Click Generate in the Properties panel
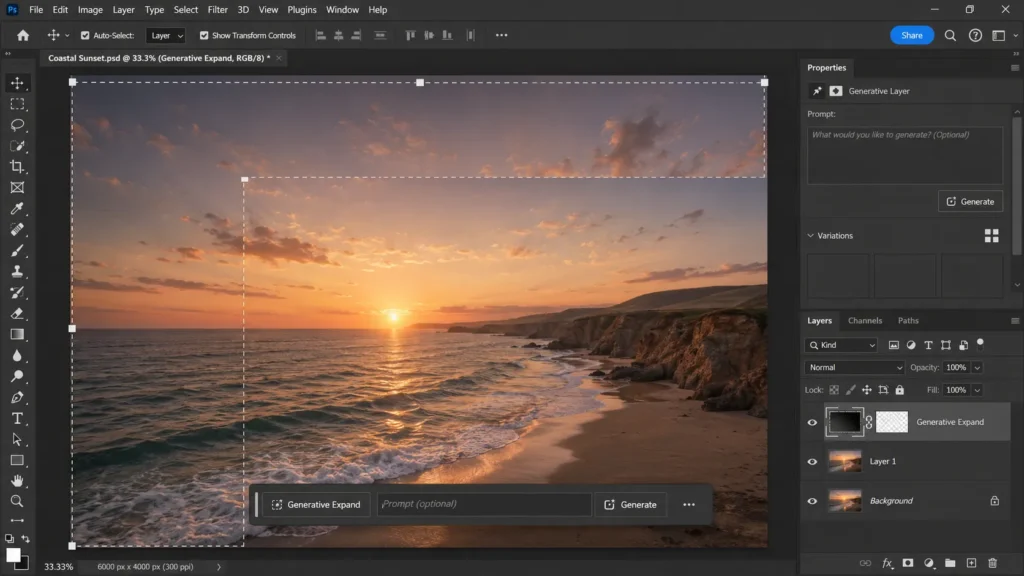This screenshot has height=576, width=1024. coord(970,201)
